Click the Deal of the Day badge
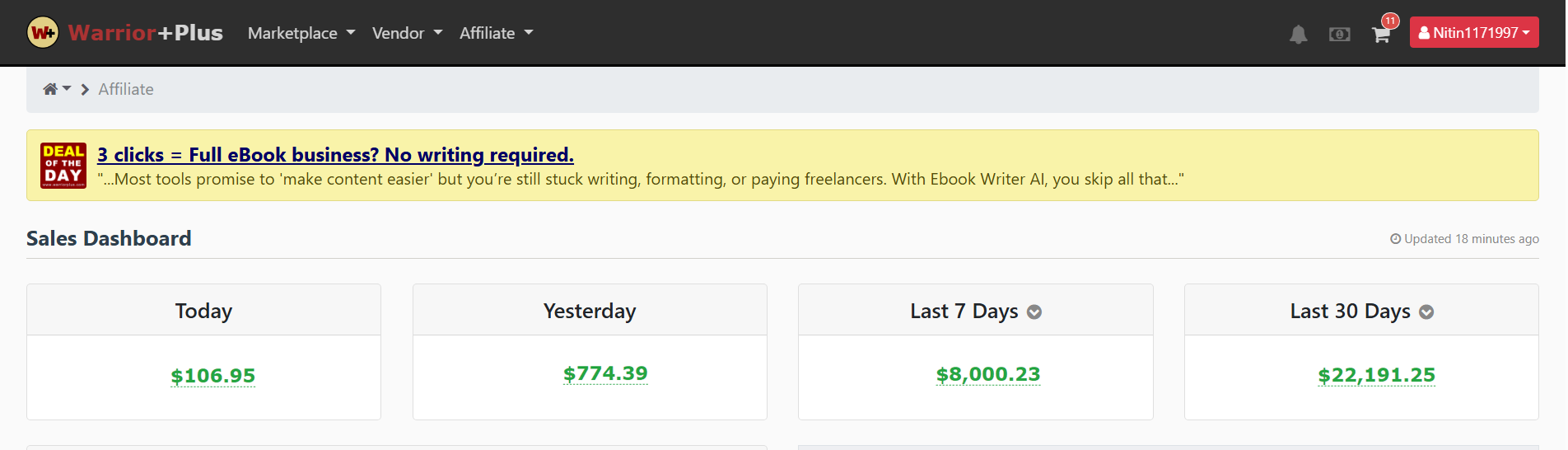 (x=63, y=165)
